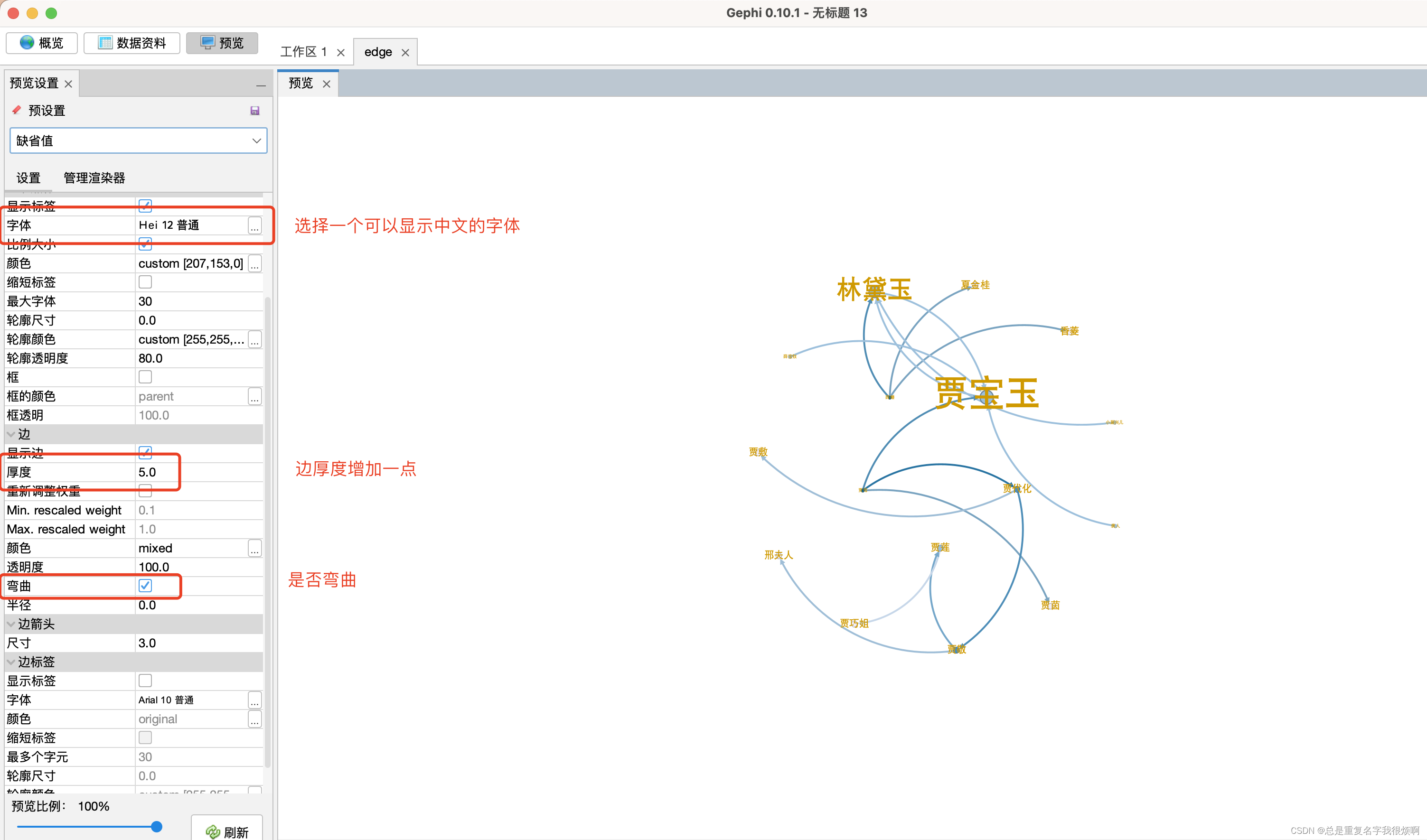Image resolution: width=1427 pixels, height=840 pixels.
Task: Toggle 比例大小 proportional size checkbox
Action: (x=146, y=244)
